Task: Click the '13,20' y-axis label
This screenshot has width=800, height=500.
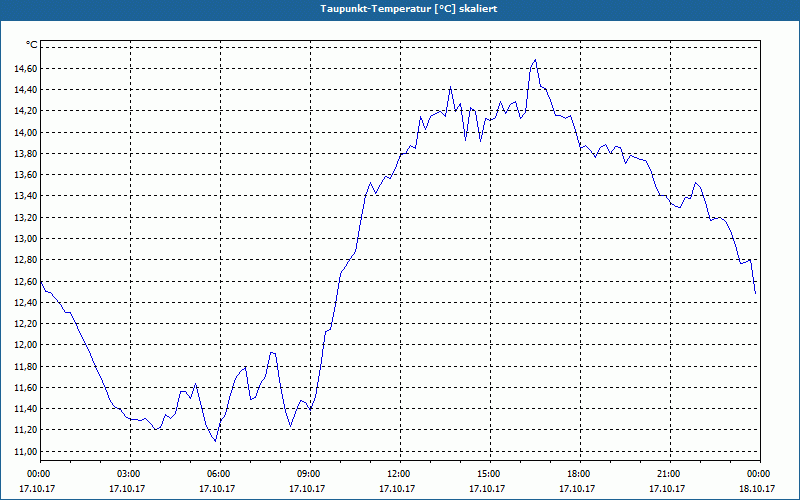Action: point(26,217)
